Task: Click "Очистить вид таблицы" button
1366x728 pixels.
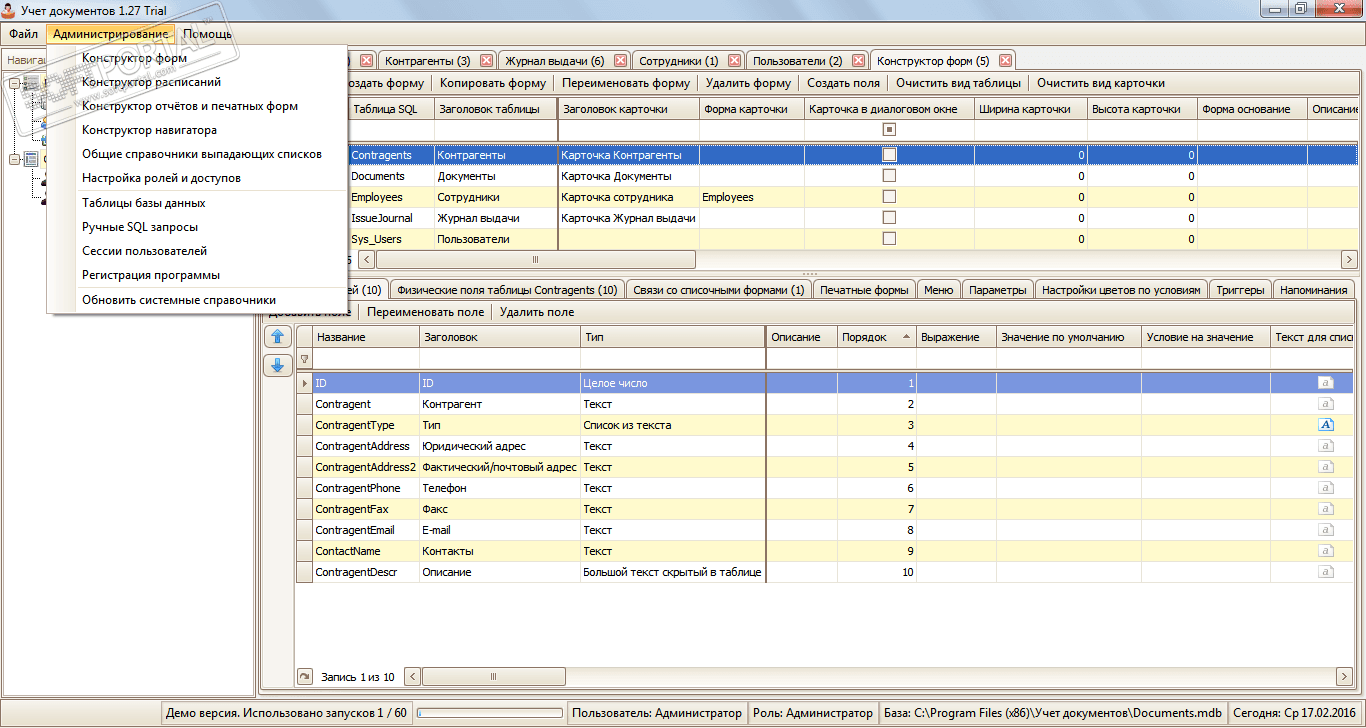Action: point(958,83)
